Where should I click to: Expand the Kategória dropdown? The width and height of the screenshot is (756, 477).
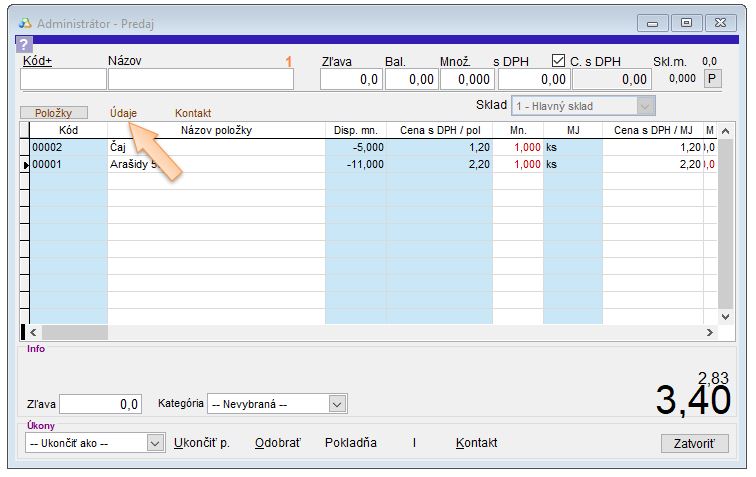(x=337, y=404)
